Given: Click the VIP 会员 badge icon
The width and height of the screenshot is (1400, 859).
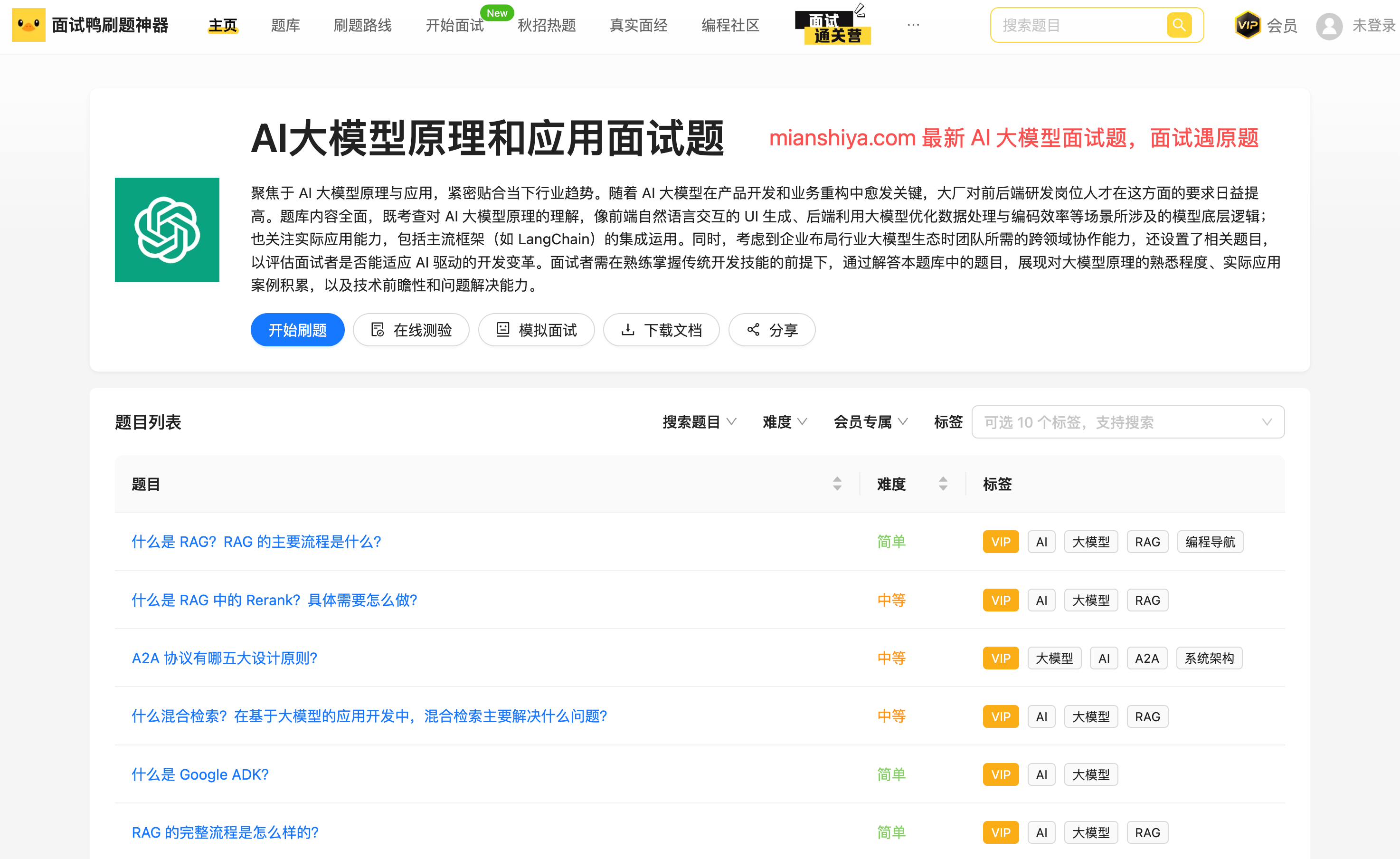Looking at the screenshot, I should point(1247,25).
